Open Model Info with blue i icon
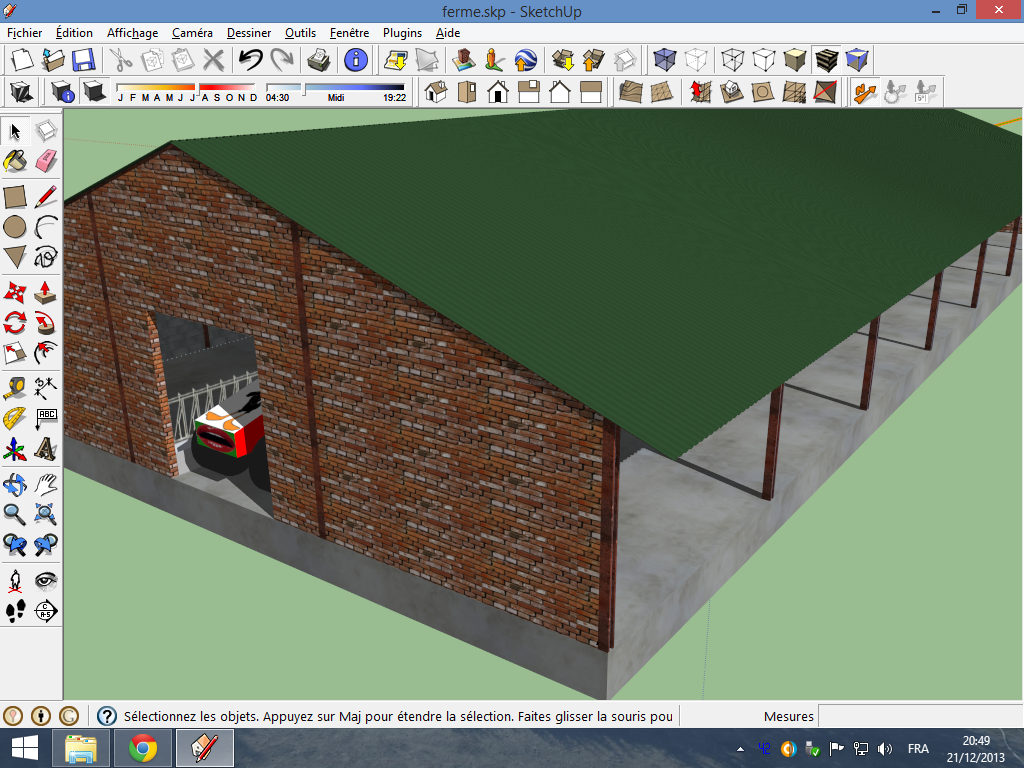 click(355, 60)
